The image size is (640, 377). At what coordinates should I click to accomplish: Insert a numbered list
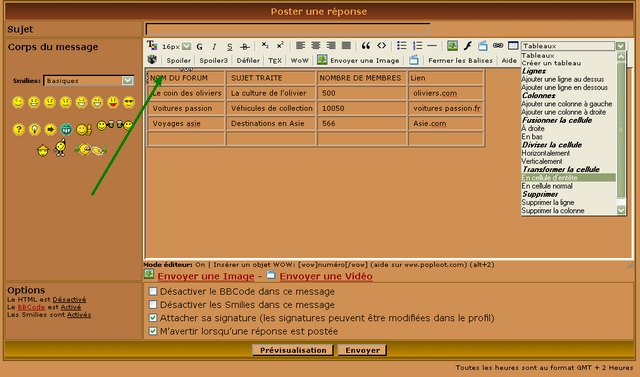417,46
